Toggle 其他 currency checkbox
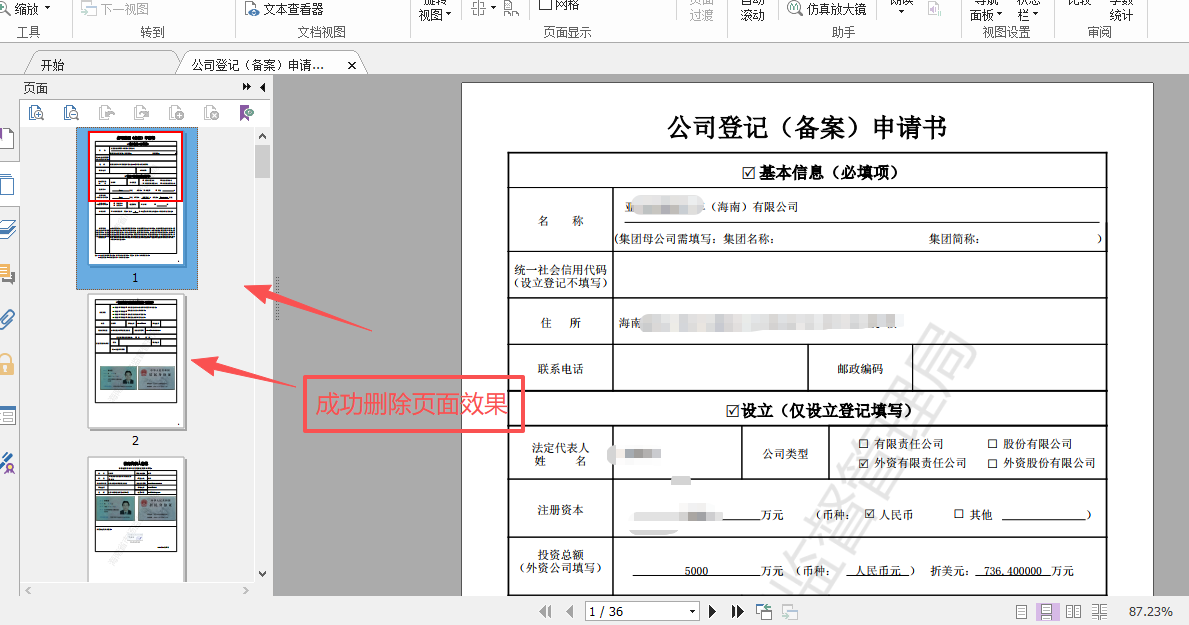This screenshot has width=1189, height=625. [x=958, y=514]
